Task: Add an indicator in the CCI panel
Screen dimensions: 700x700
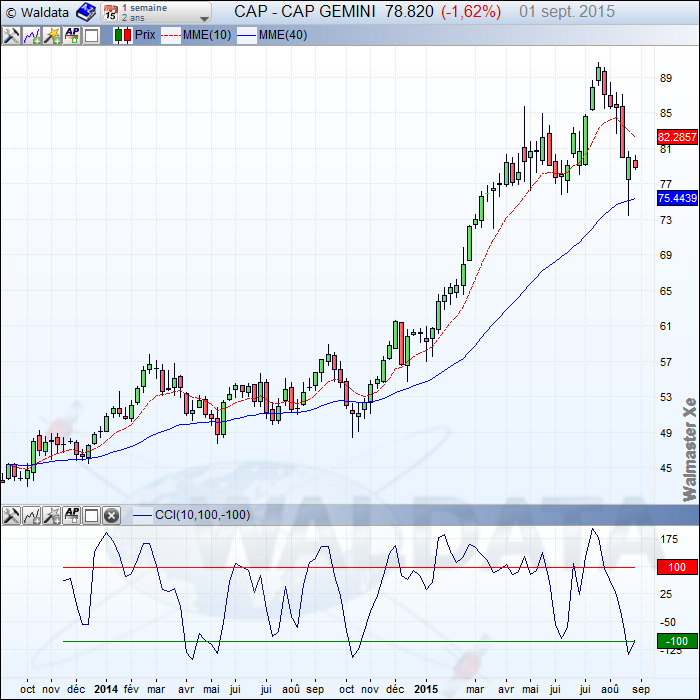Action: click(x=31, y=515)
